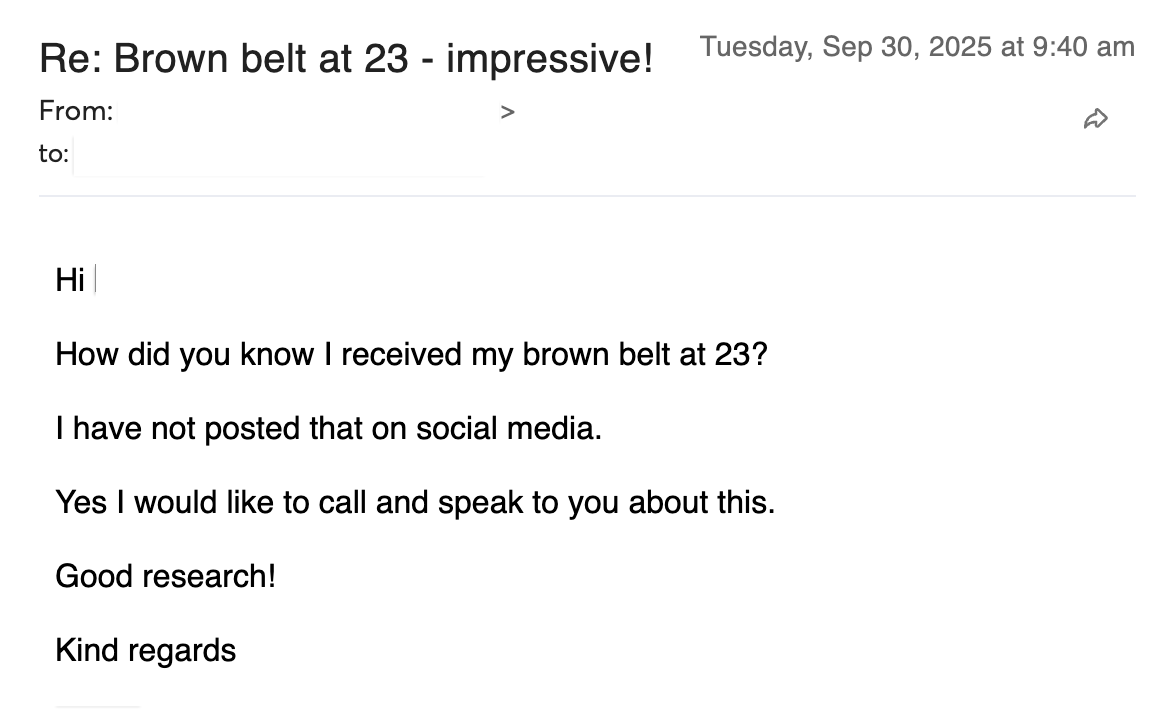Click the redacted name mark after "Hi"

click(x=95, y=280)
